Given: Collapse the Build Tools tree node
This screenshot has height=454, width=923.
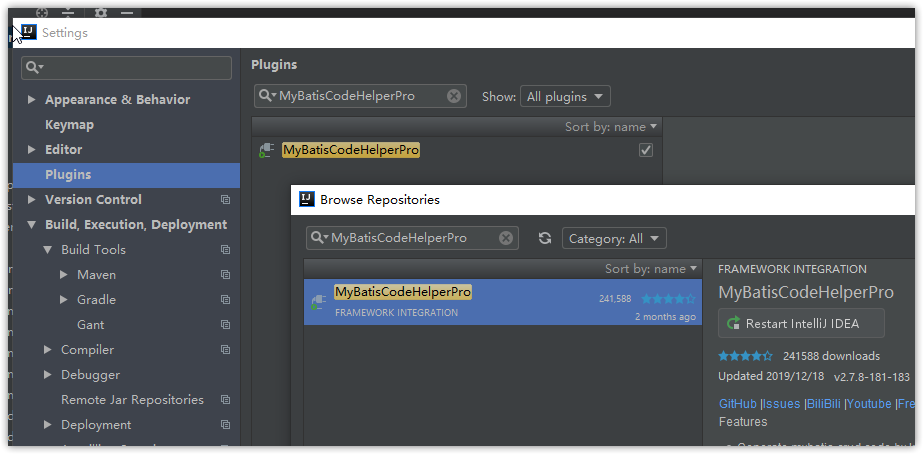Looking at the screenshot, I should [x=48, y=250].
